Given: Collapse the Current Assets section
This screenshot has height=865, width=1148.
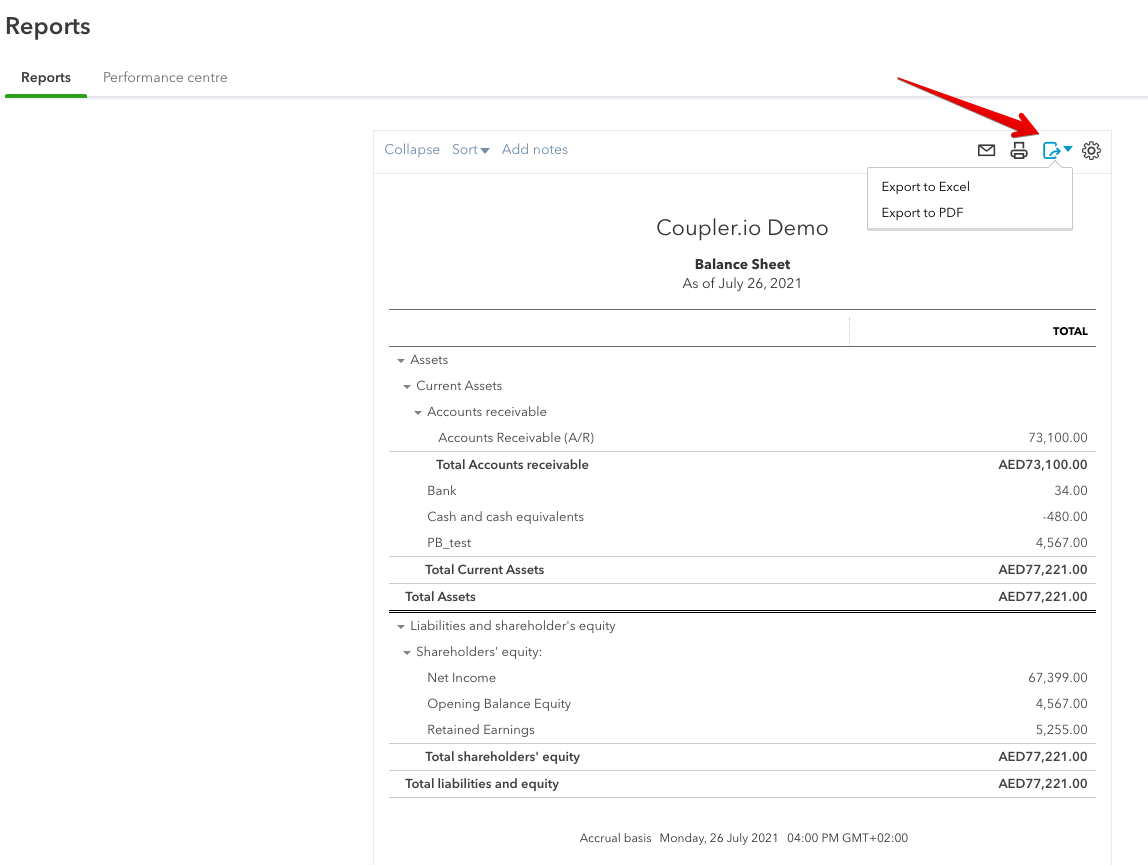Looking at the screenshot, I should 406,386.
